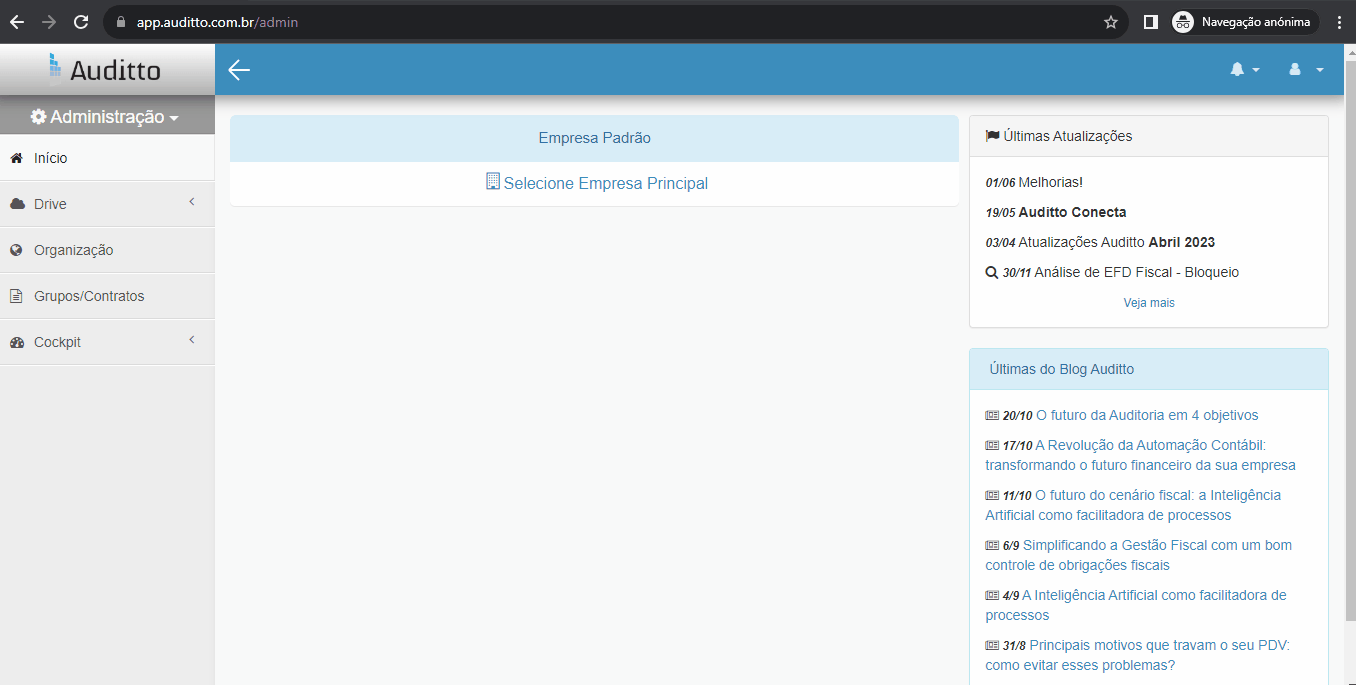Click the padlock site info icon

121,22
